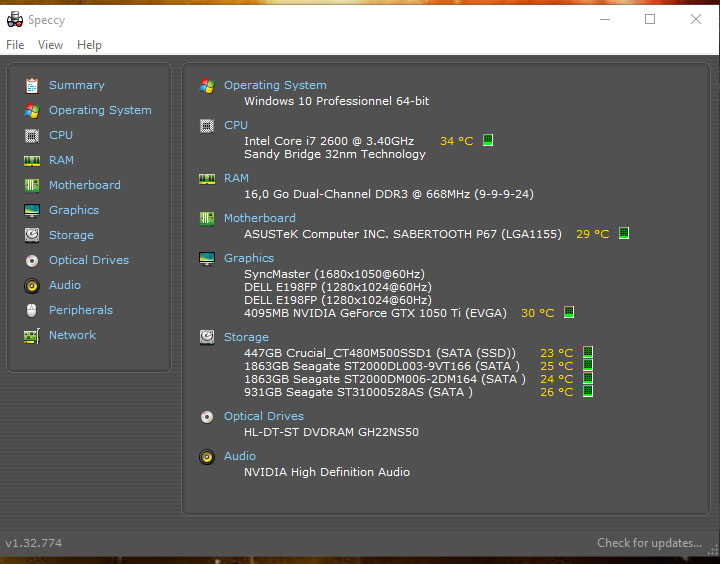Open the RAM section in sidebar
This screenshot has width=720, height=564.
(x=61, y=160)
